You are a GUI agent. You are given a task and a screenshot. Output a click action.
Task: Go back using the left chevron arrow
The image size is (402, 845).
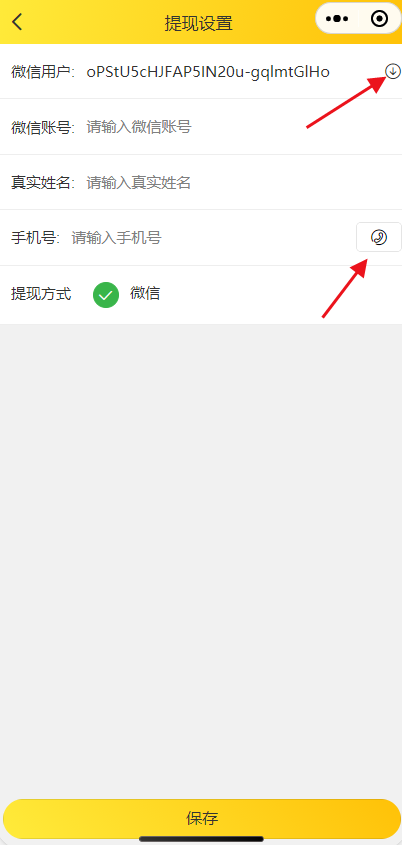(x=18, y=22)
